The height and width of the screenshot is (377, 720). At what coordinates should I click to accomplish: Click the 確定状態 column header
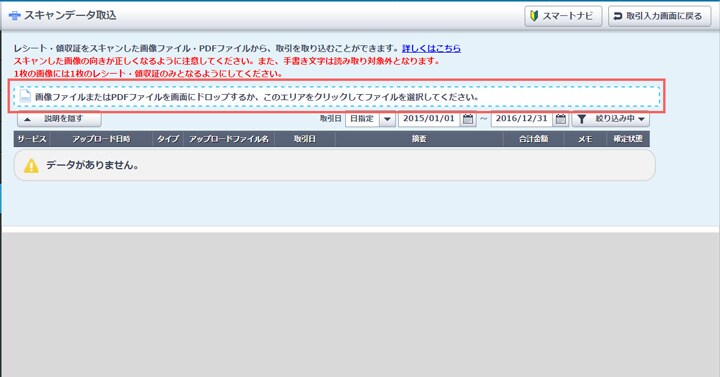click(628, 139)
